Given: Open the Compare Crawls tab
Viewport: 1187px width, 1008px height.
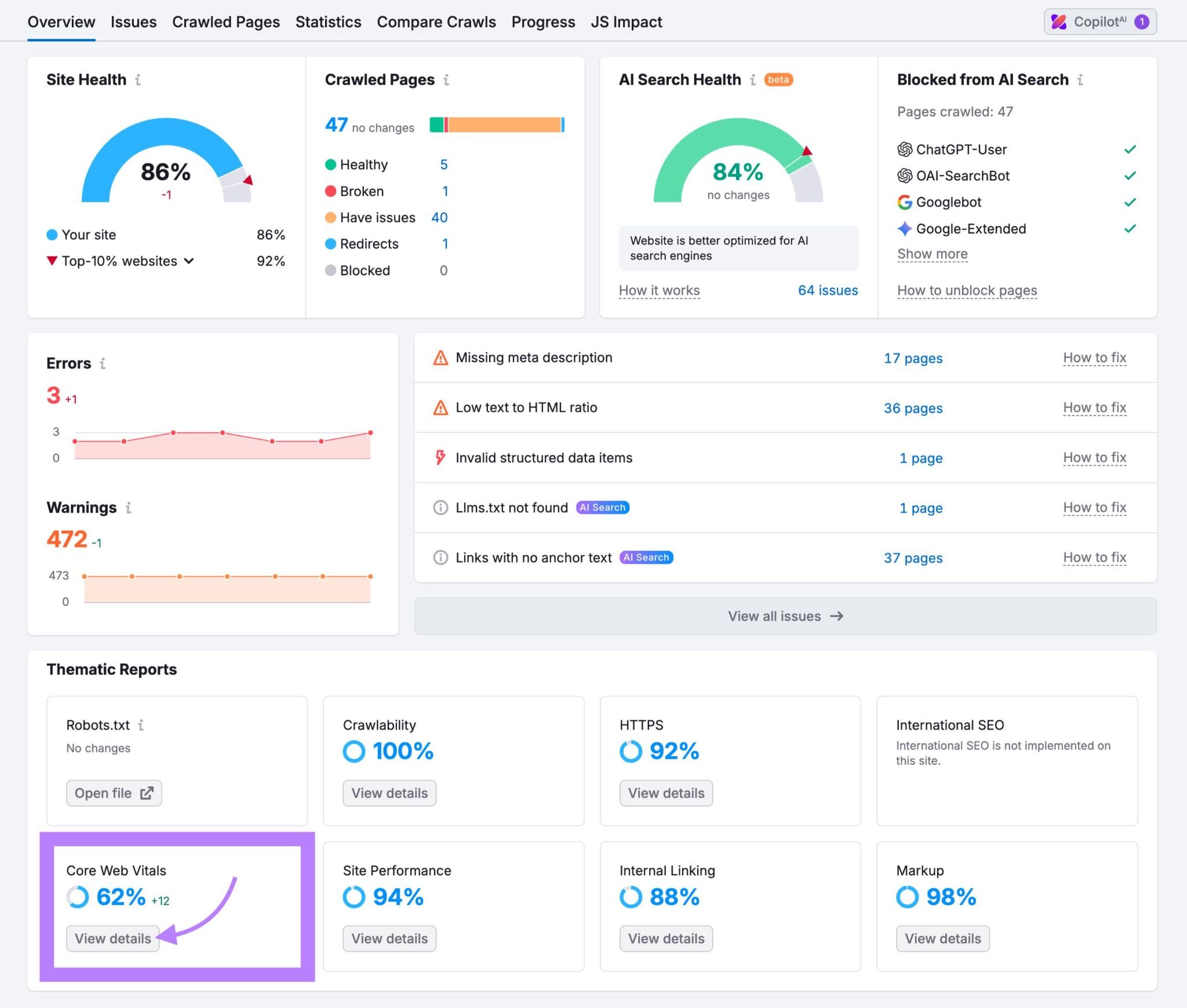Looking at the screenshot, I should 436,22.
